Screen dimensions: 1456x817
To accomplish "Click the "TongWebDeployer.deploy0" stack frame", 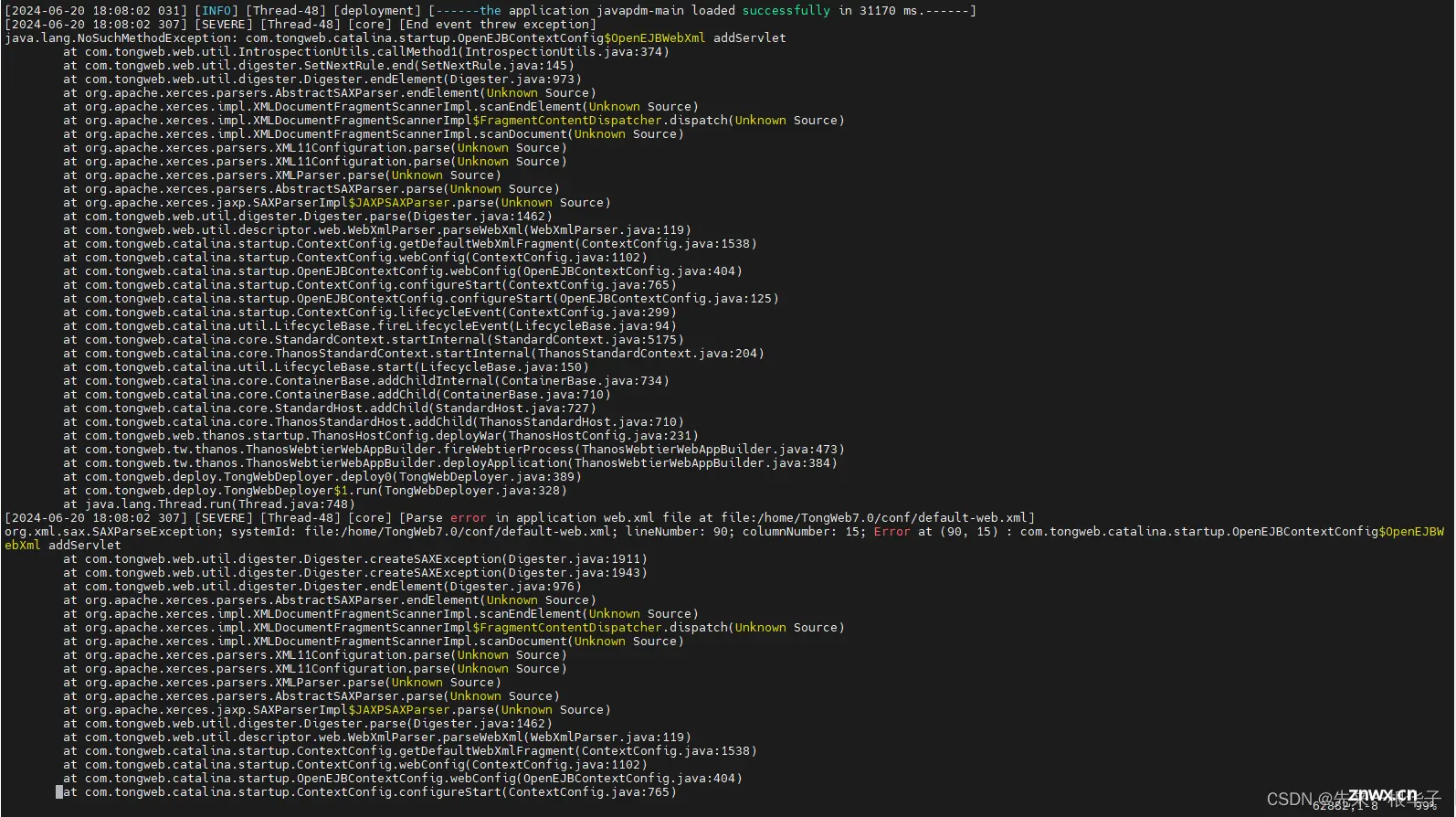I will click(322, 477).
